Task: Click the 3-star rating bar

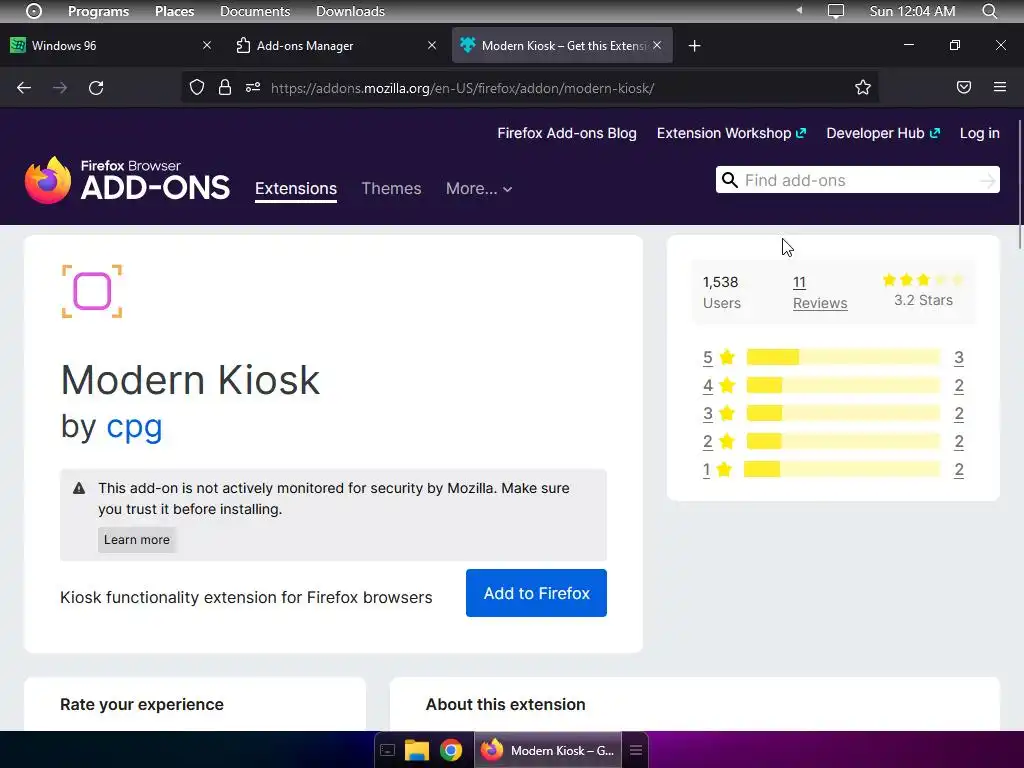Action: (x=843, y=413)
